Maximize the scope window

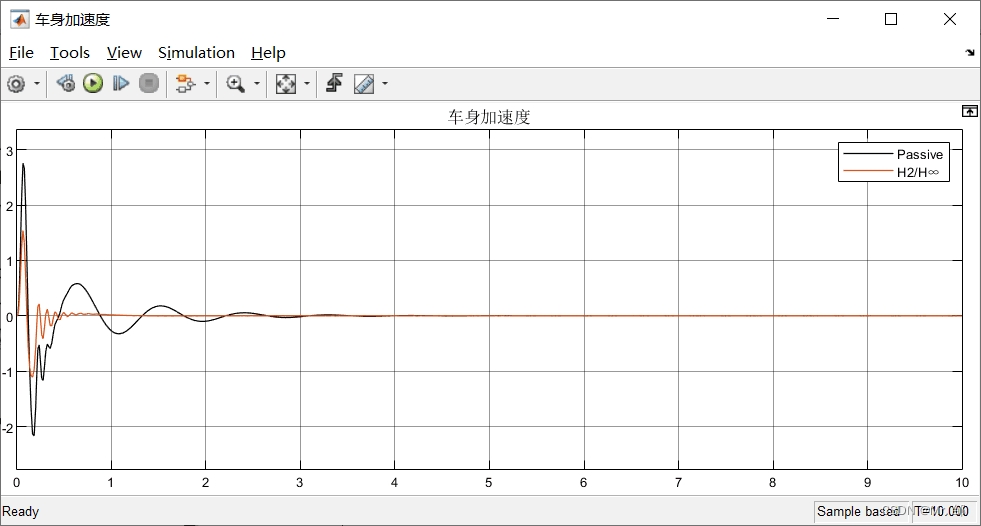[x=891, y=19]
